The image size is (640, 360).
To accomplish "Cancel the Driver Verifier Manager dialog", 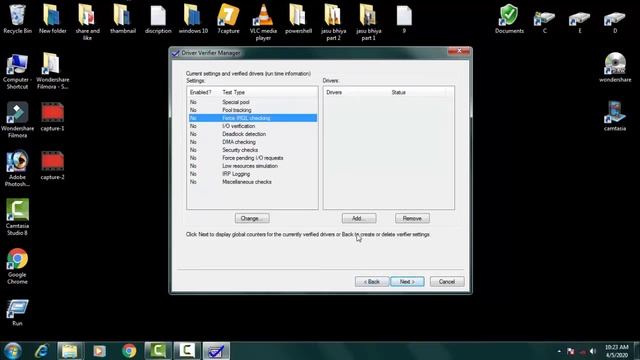I will 447,282.
